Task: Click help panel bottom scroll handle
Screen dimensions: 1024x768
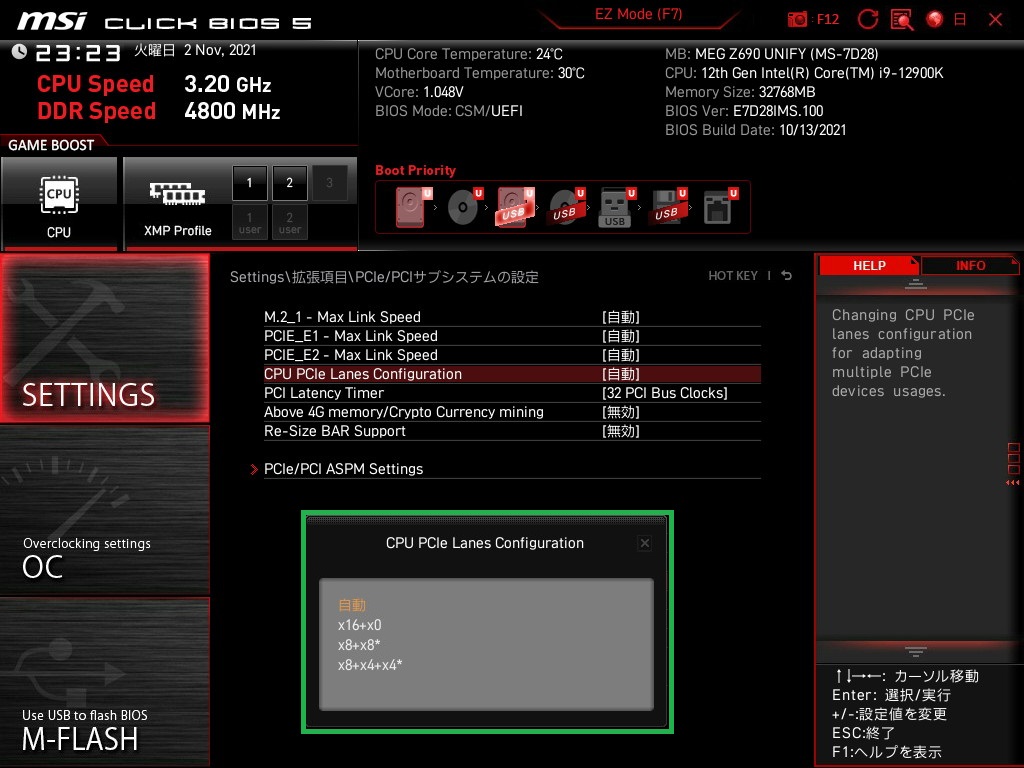Action: coord(916,651)
